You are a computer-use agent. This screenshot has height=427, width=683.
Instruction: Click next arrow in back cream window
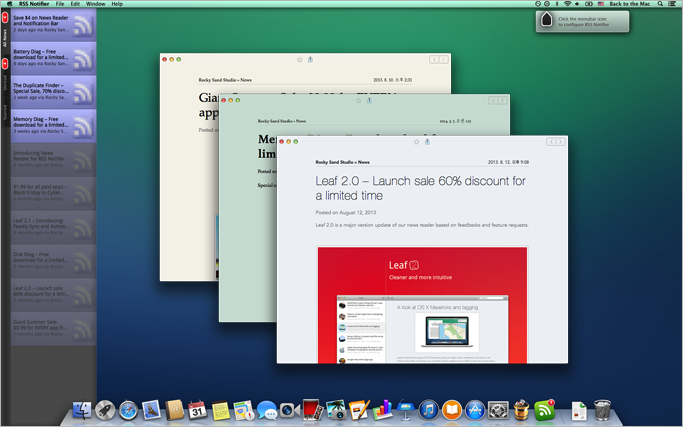(x=443, y=59)
